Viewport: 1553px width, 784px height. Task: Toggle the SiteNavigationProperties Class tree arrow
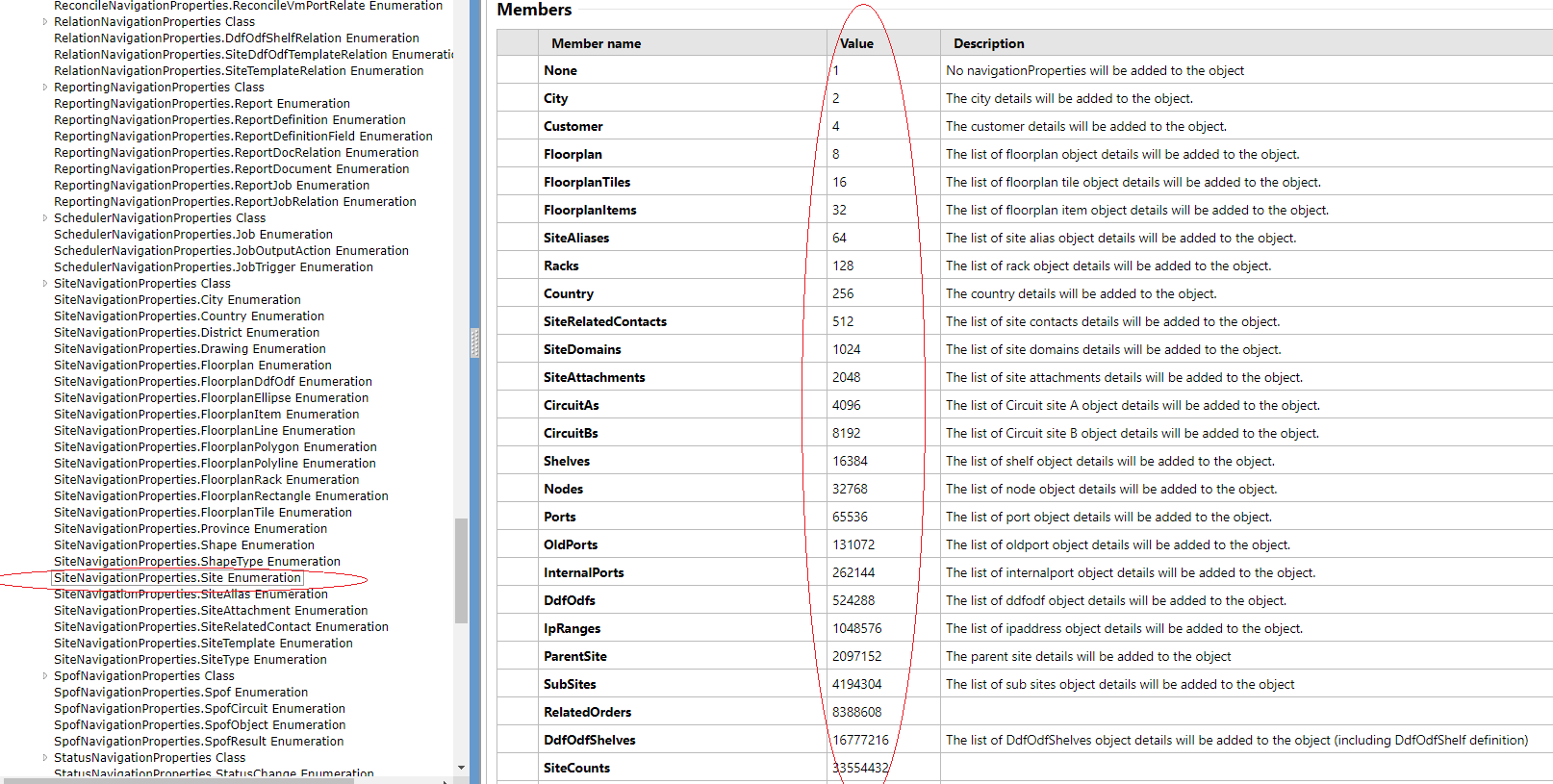tap(45, 283)
